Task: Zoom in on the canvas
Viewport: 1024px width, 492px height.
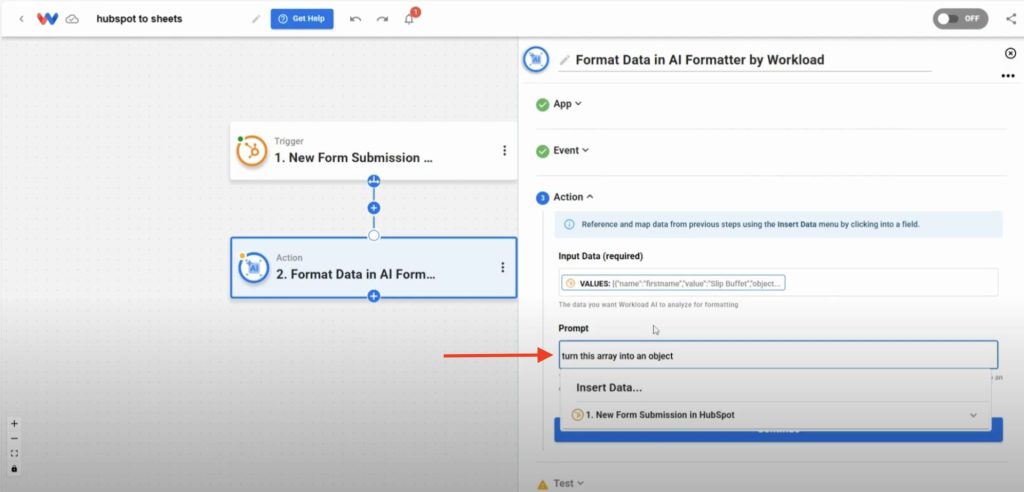Action: point(14,423)
